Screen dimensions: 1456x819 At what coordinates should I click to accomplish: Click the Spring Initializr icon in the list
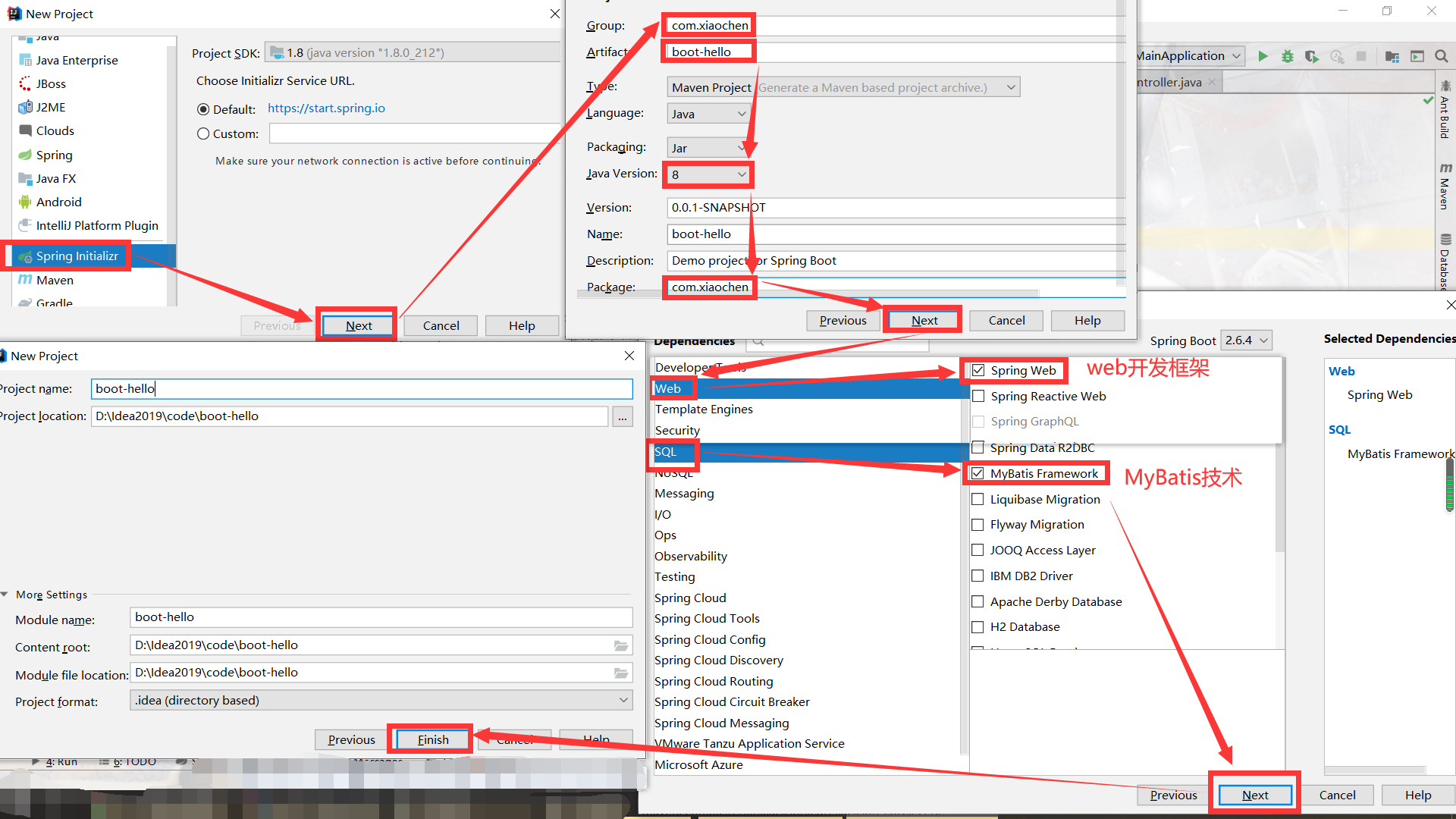(x=25, y=256)
